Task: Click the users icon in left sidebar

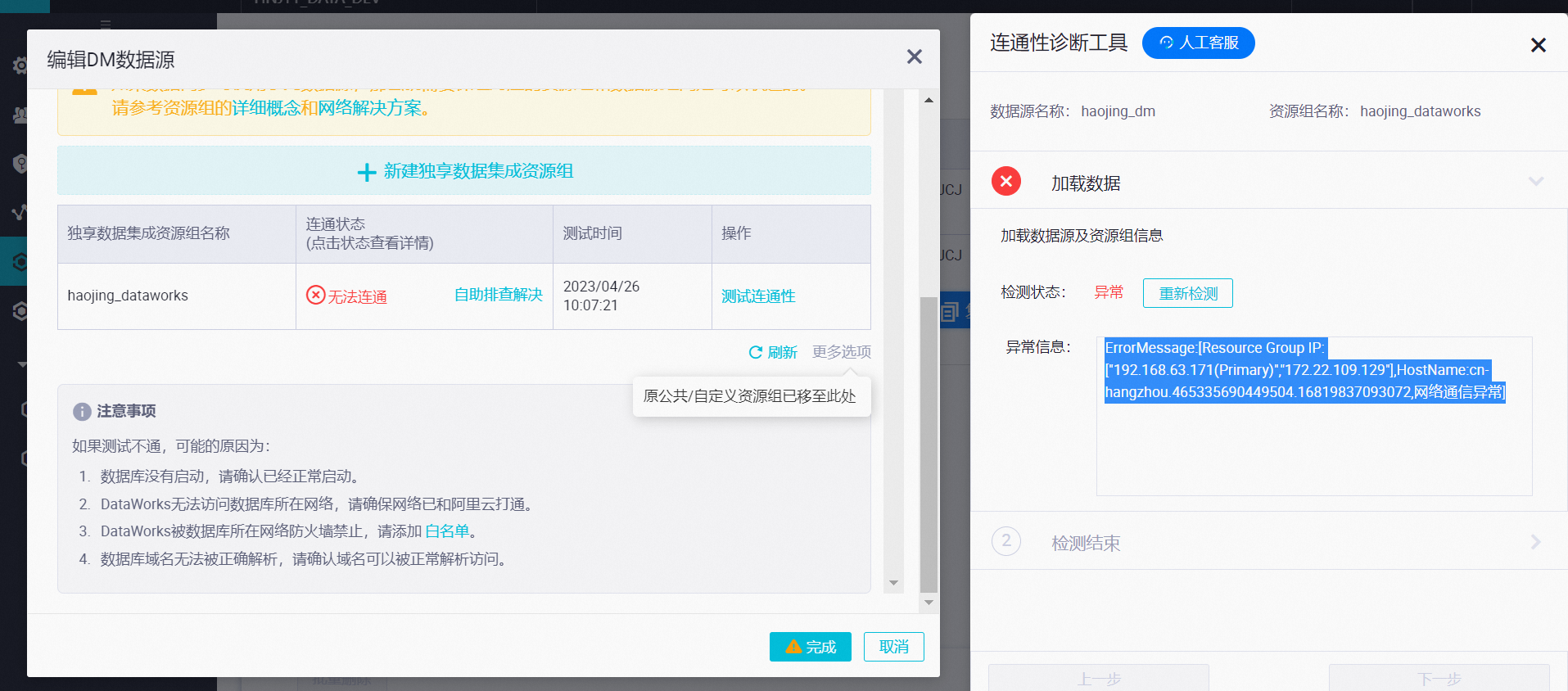Action: 20,115
